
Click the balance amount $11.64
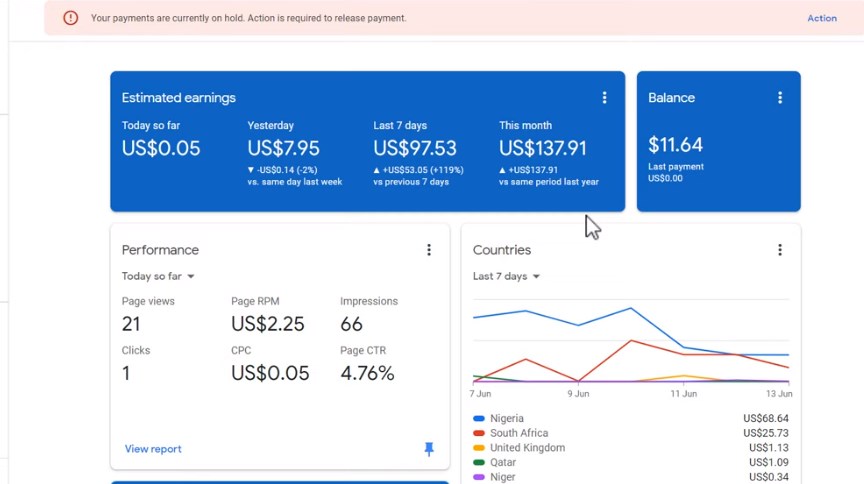[675, 145]
